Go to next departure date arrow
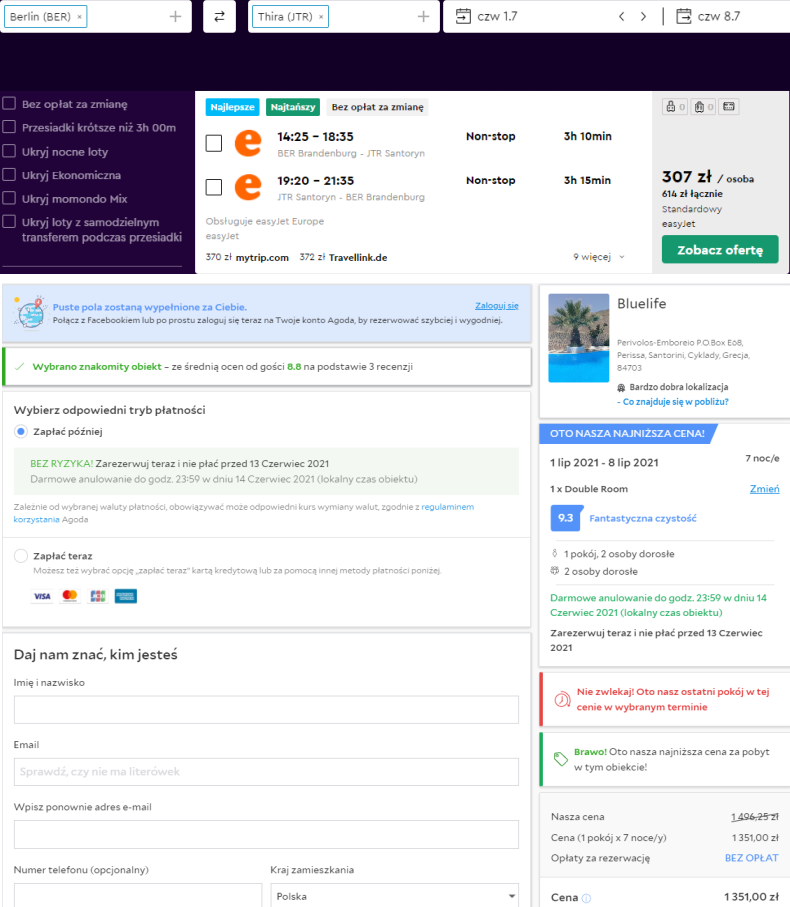The height and width of the screenshot is (907, 790). 643,17
